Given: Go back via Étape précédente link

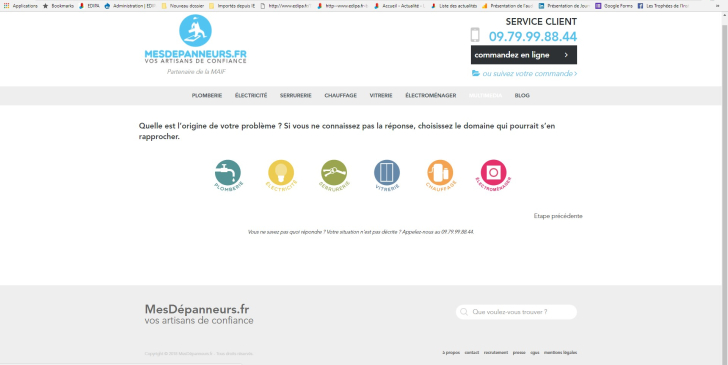Looking at the screenshot, I should tap(558, 216).
